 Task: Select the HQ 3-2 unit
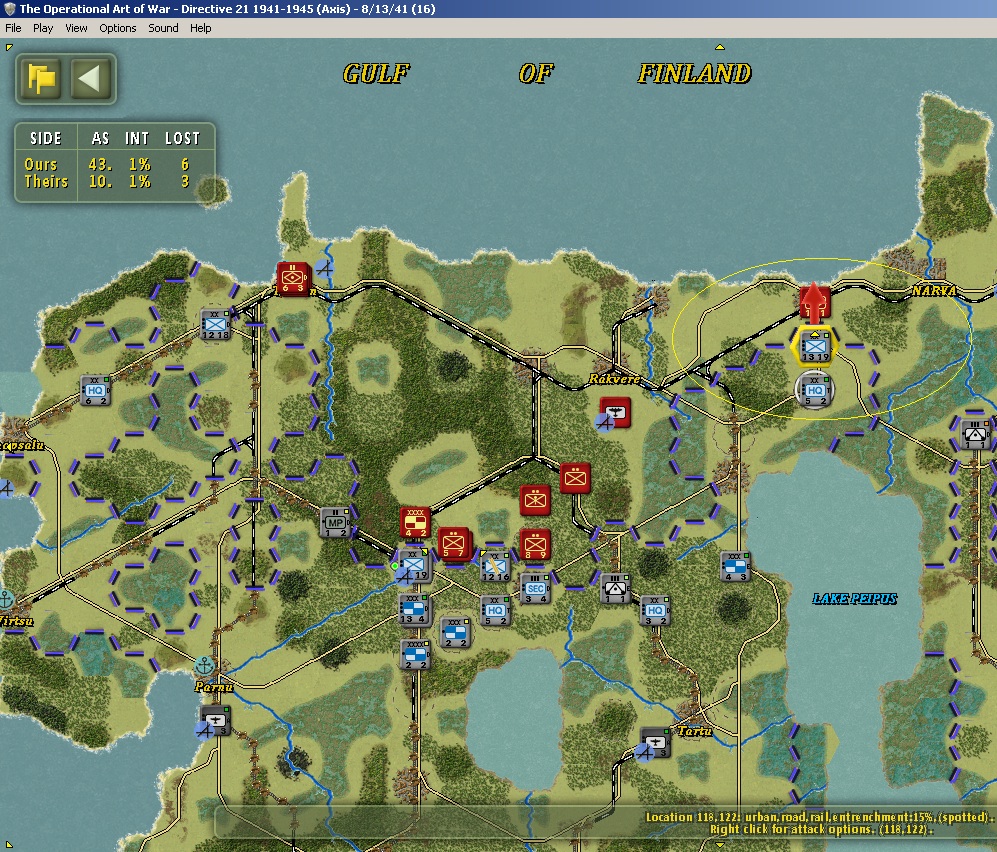point(655,610)
